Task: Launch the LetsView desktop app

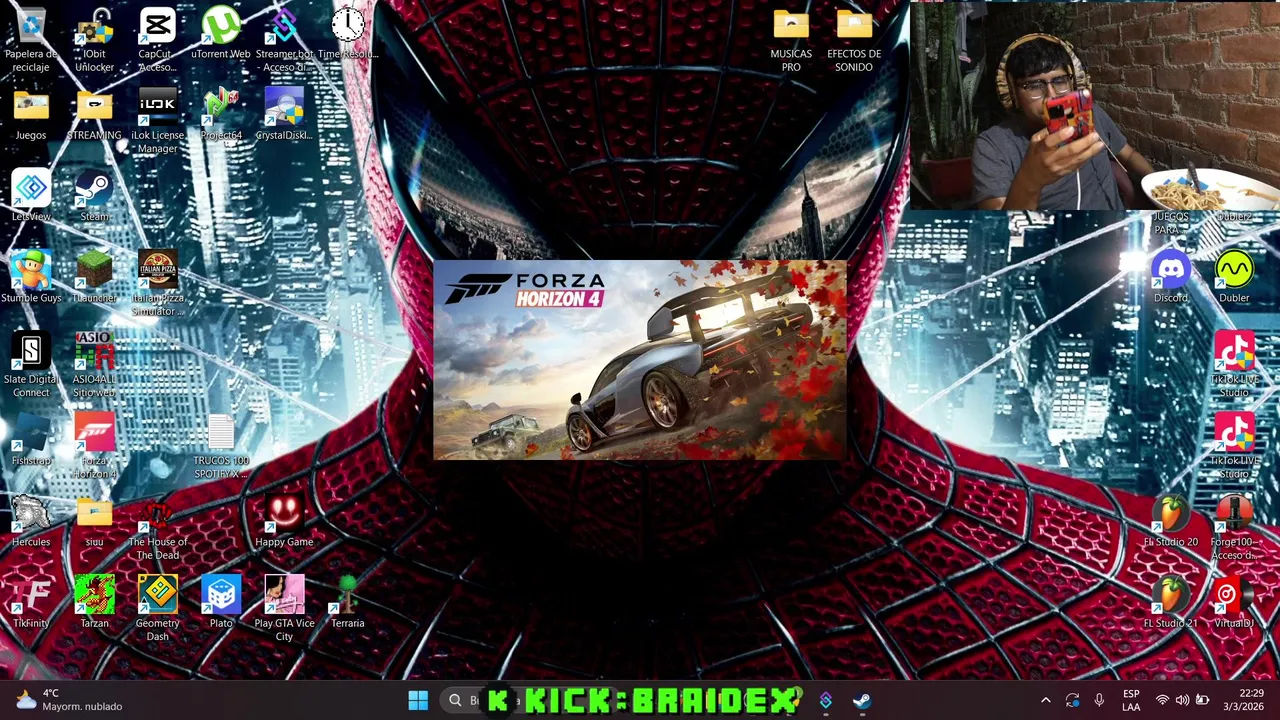Action: point(31,195)
